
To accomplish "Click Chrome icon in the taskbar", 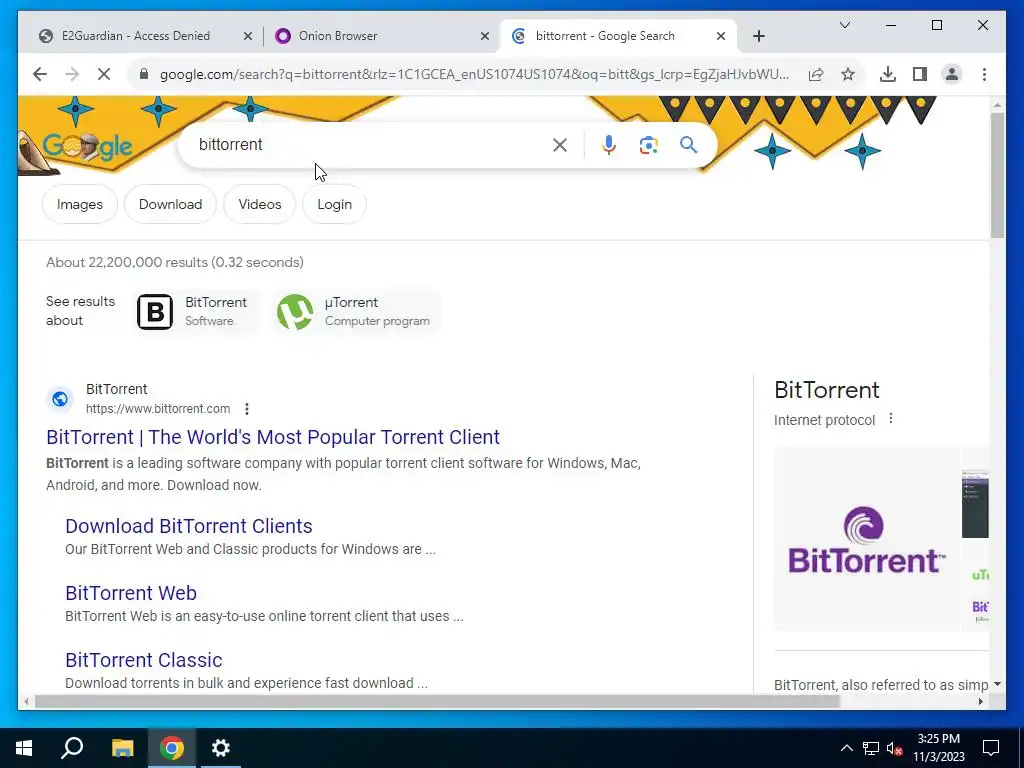I will click(x=172, y=748).
